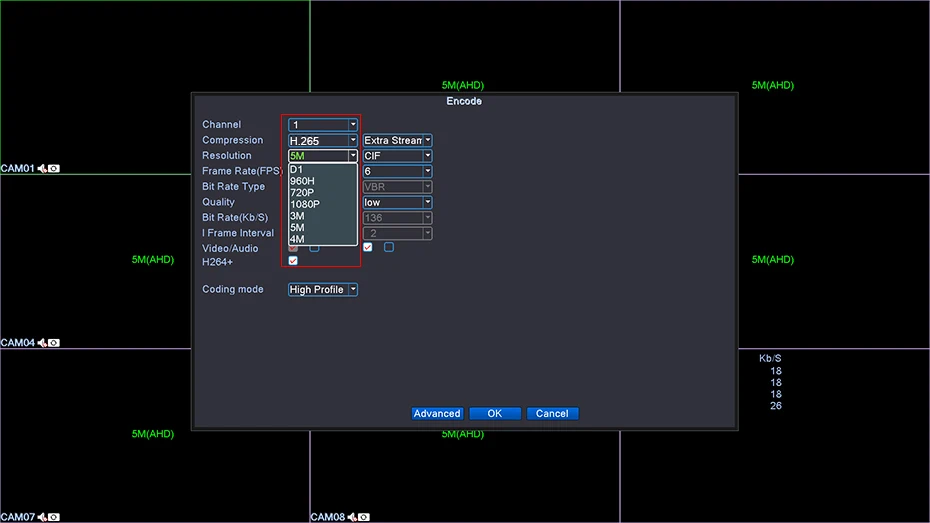
Task: Pick 3M from the resolution list
Action: pos(323,216)
